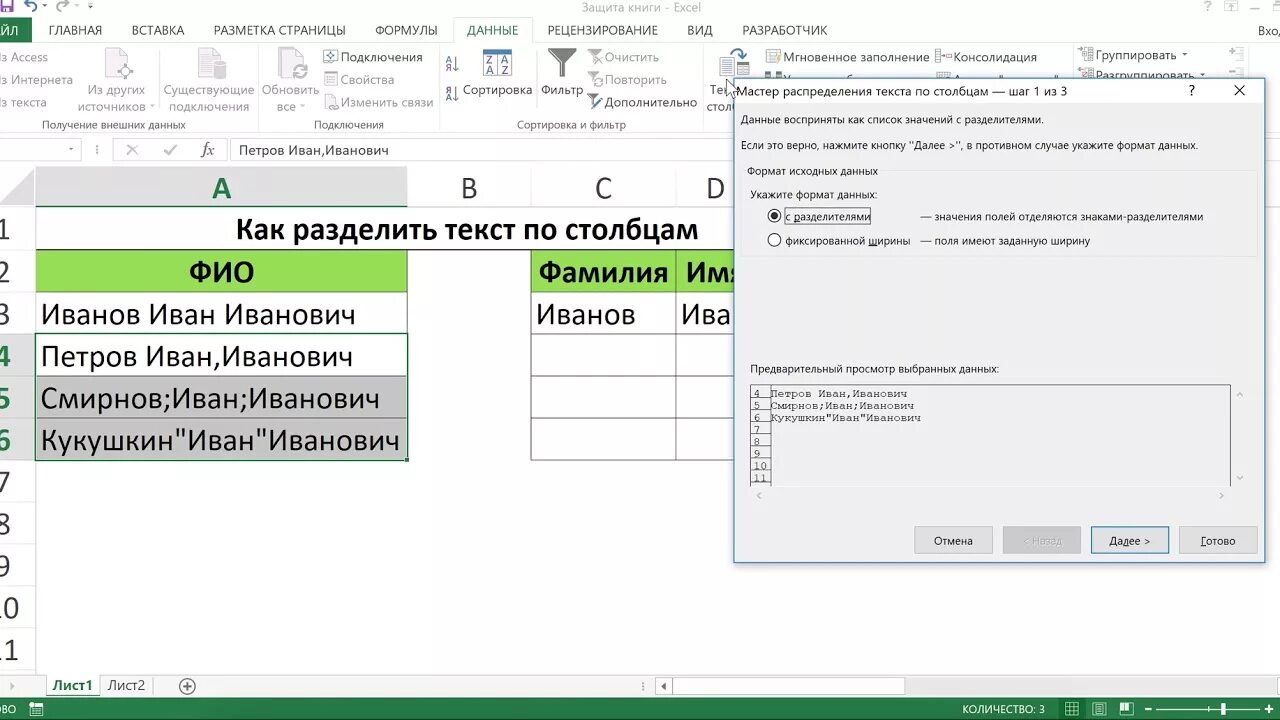Save the workbook via the quick access floppy icon
Screen dimensions: 1280x720
coord(6,7)
